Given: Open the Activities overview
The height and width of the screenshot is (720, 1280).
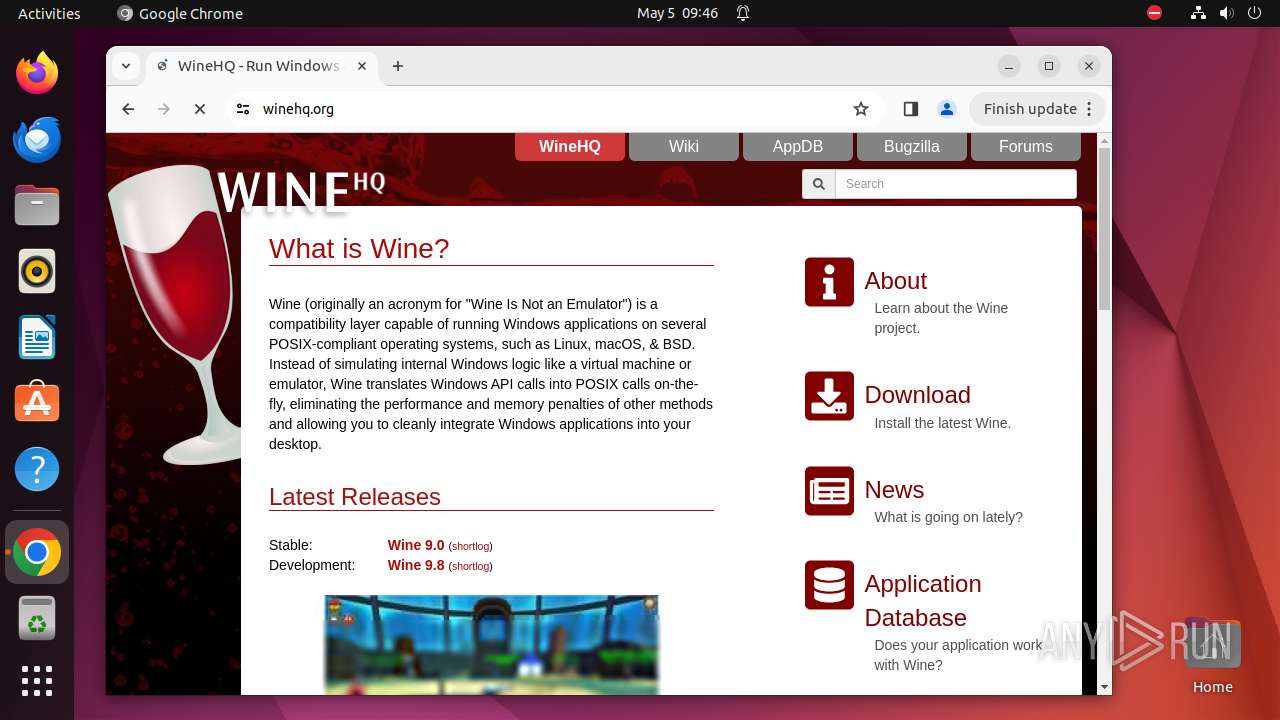Looking at the screenshot, I should click(49, 13).
